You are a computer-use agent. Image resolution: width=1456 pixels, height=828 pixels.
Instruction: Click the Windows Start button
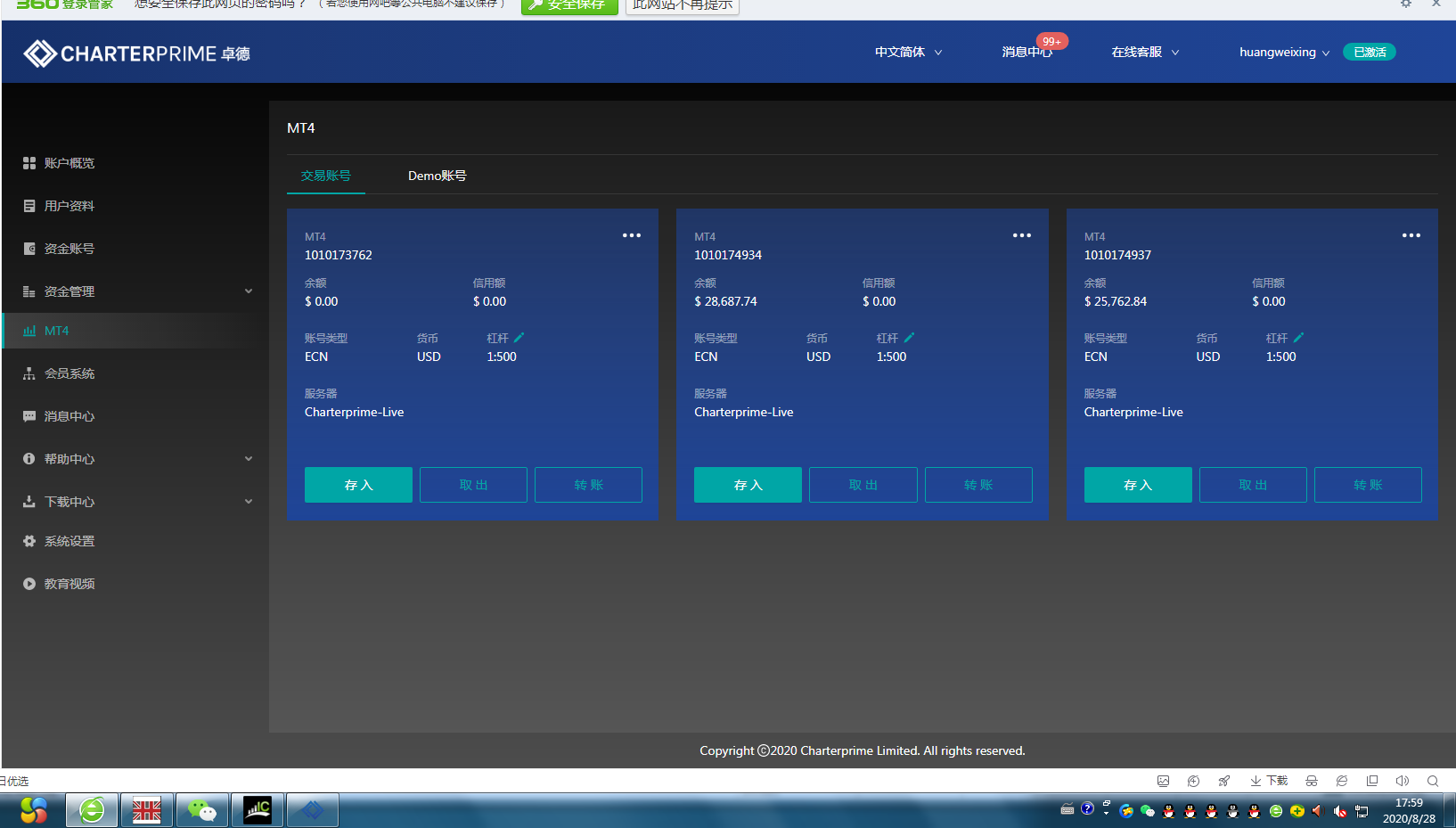pos(33,810)
